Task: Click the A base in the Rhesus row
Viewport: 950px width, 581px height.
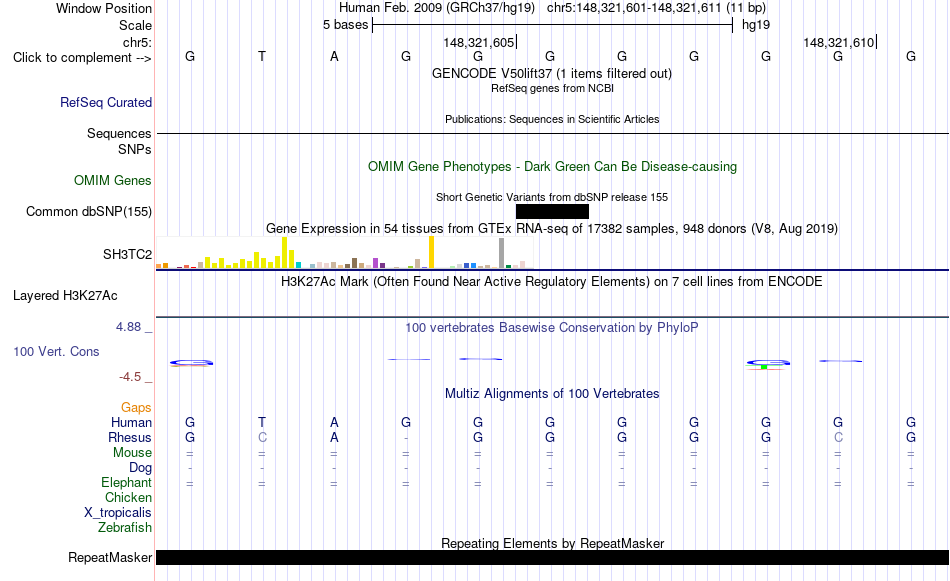Action: (x=334, y=437)
